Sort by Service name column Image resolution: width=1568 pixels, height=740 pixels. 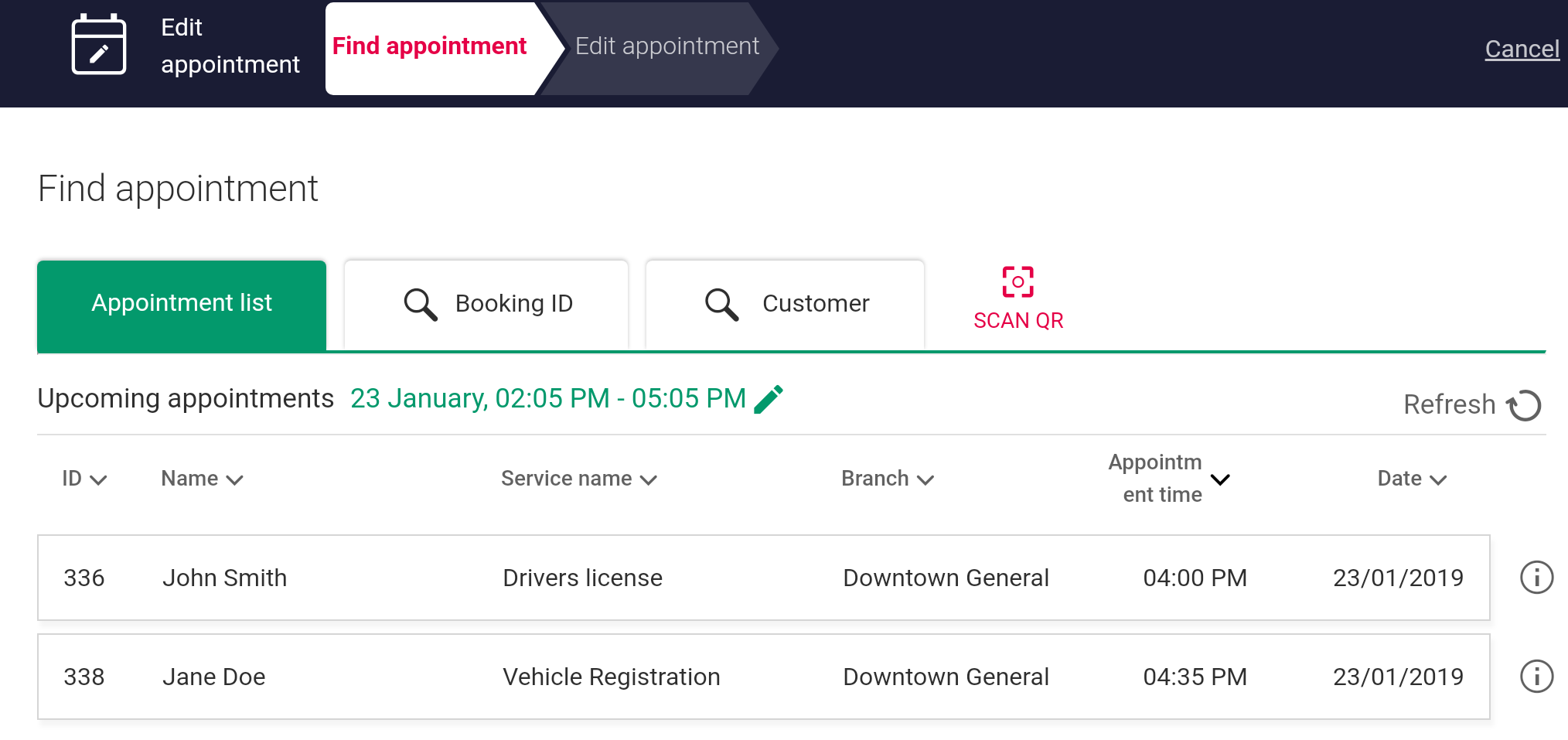(x=578, y=479)
